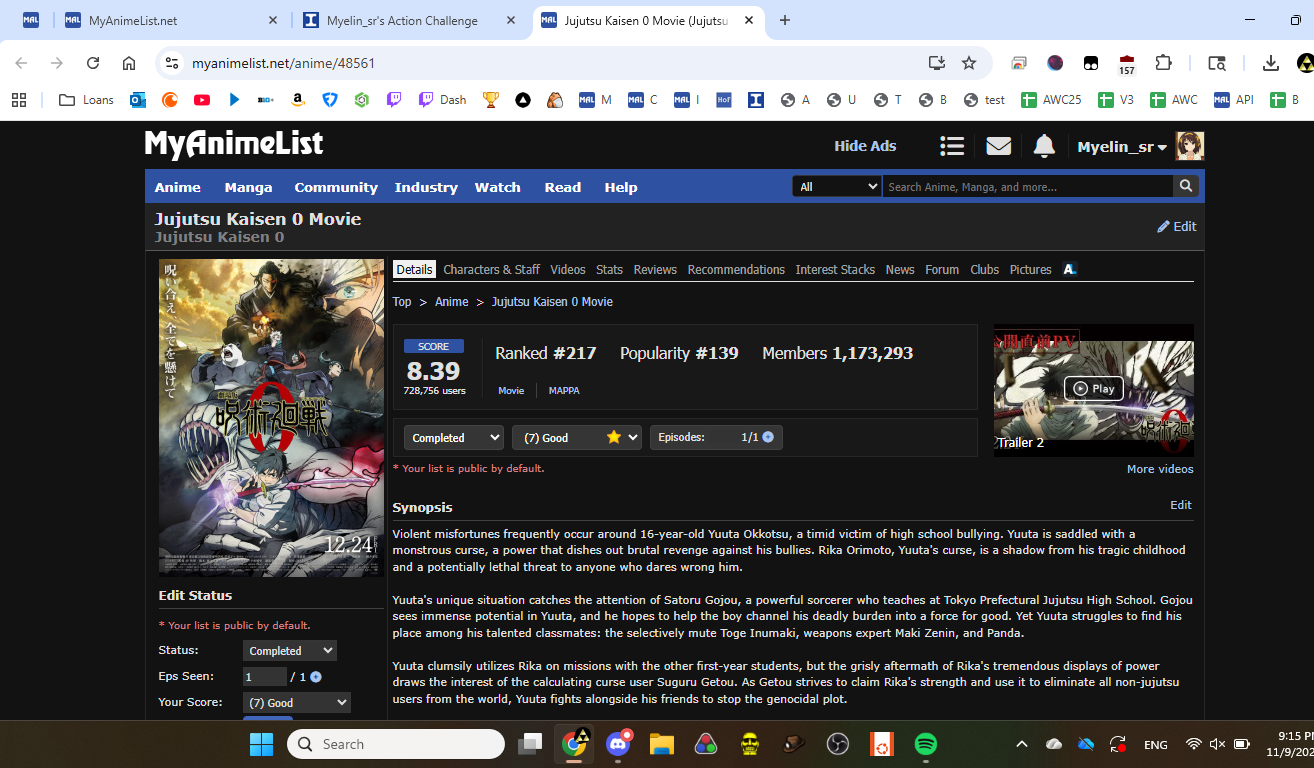
Task: Open the Completed status dropdown under score
Action: click(454, 437)
